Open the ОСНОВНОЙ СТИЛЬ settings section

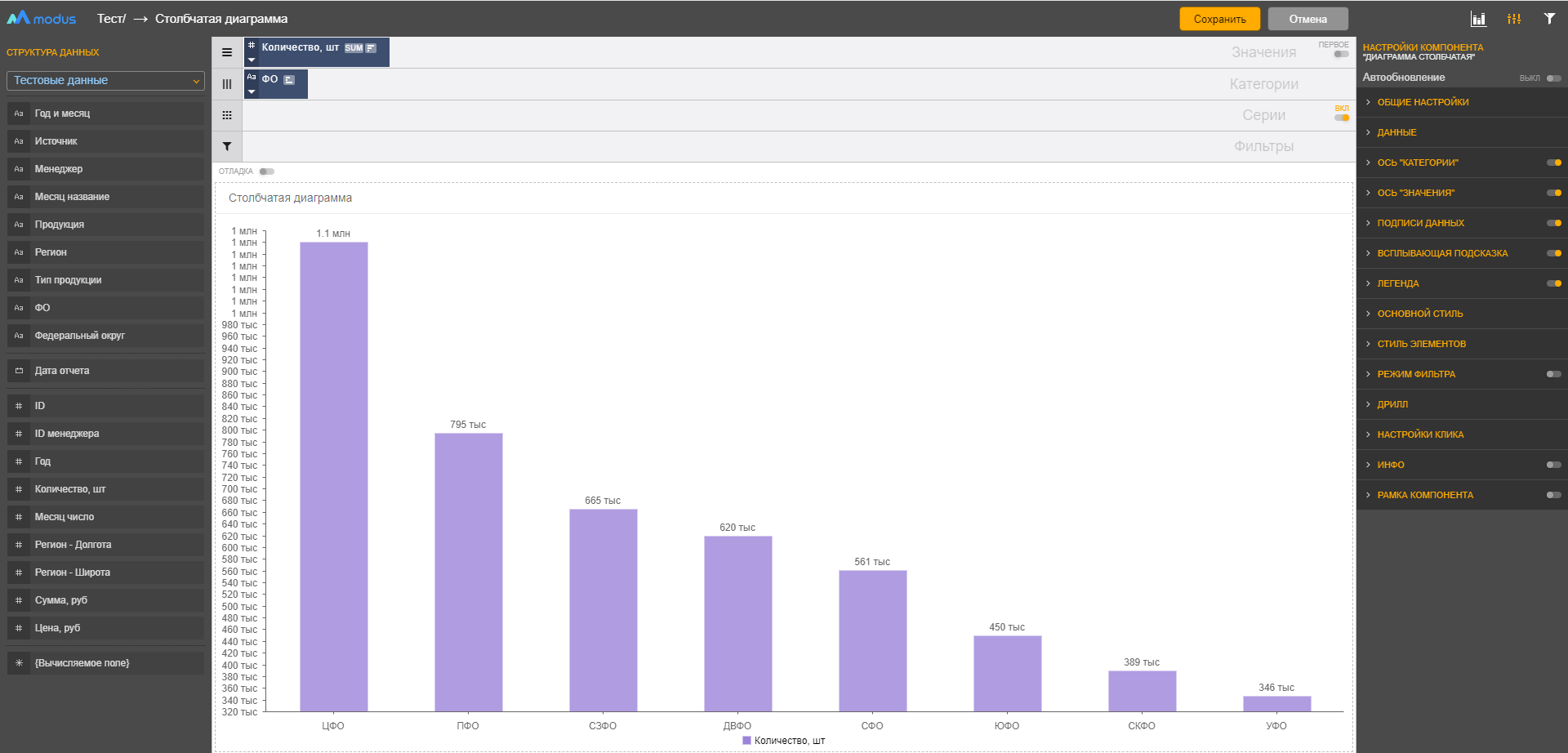[x=1419, y=314]
